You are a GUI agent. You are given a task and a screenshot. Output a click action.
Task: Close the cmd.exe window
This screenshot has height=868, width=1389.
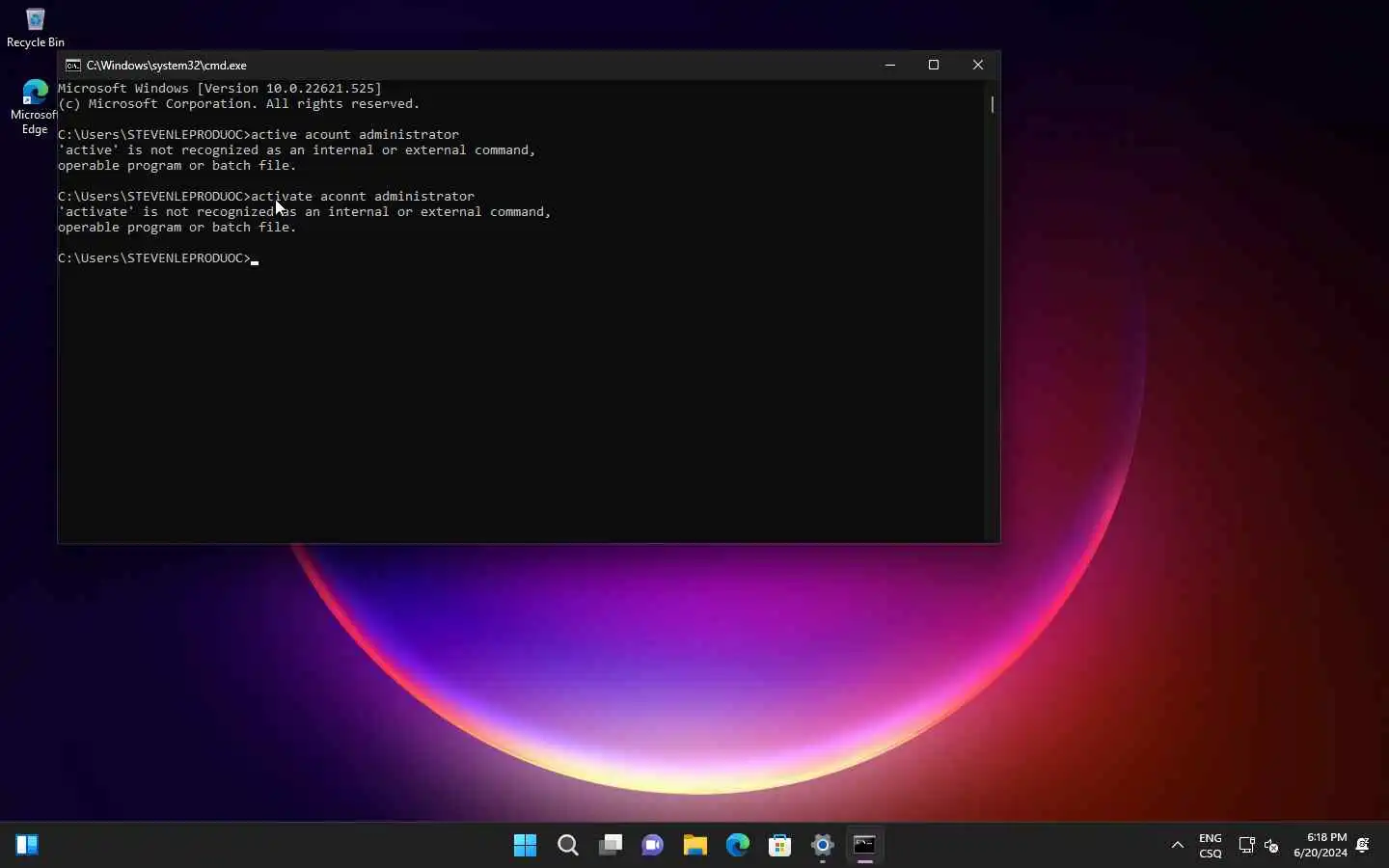[x=978, y=66]
